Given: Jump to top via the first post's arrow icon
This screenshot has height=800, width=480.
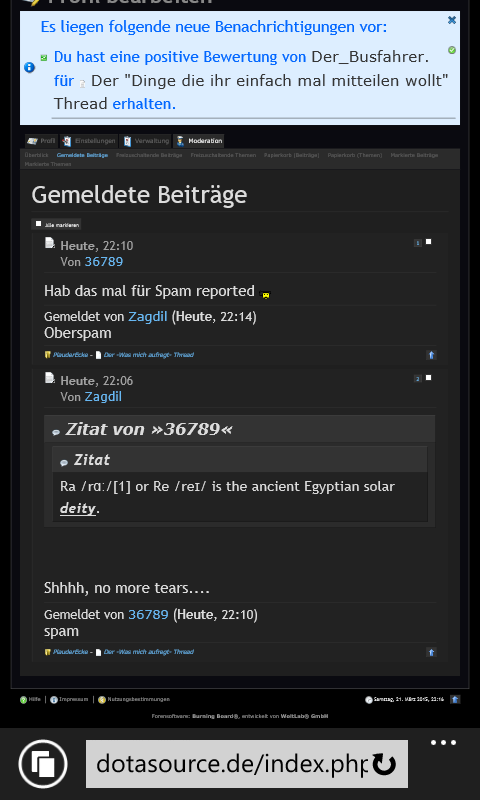Looking at the screenshot, I should pos(431,355).
